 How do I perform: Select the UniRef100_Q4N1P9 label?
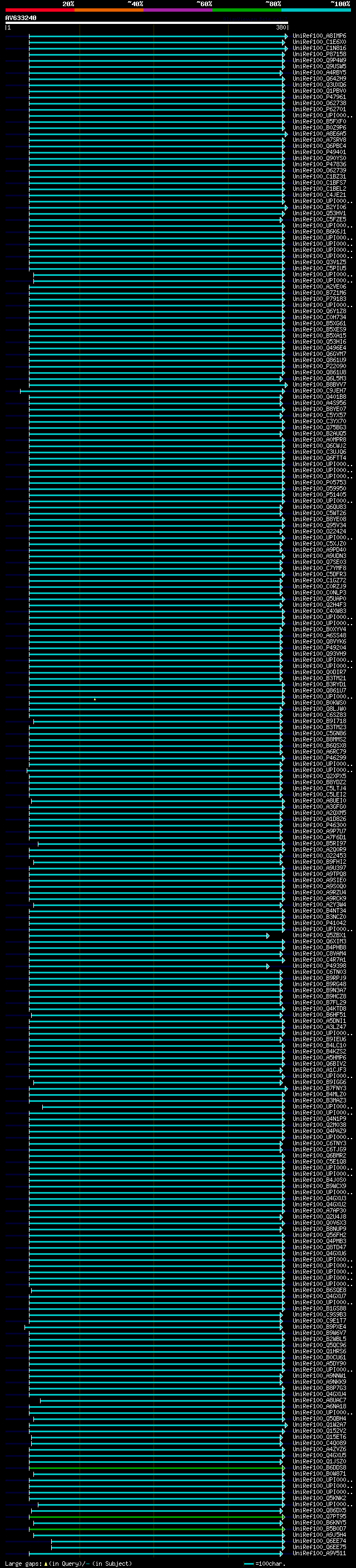coord(319,1118)
